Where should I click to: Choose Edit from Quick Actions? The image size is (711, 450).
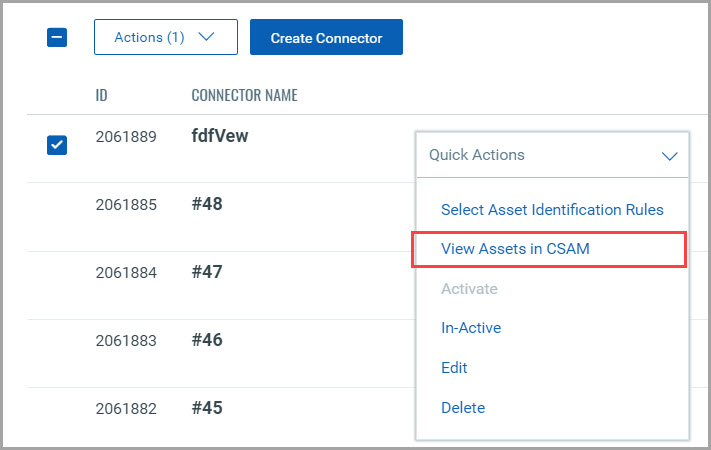point(454,368)
